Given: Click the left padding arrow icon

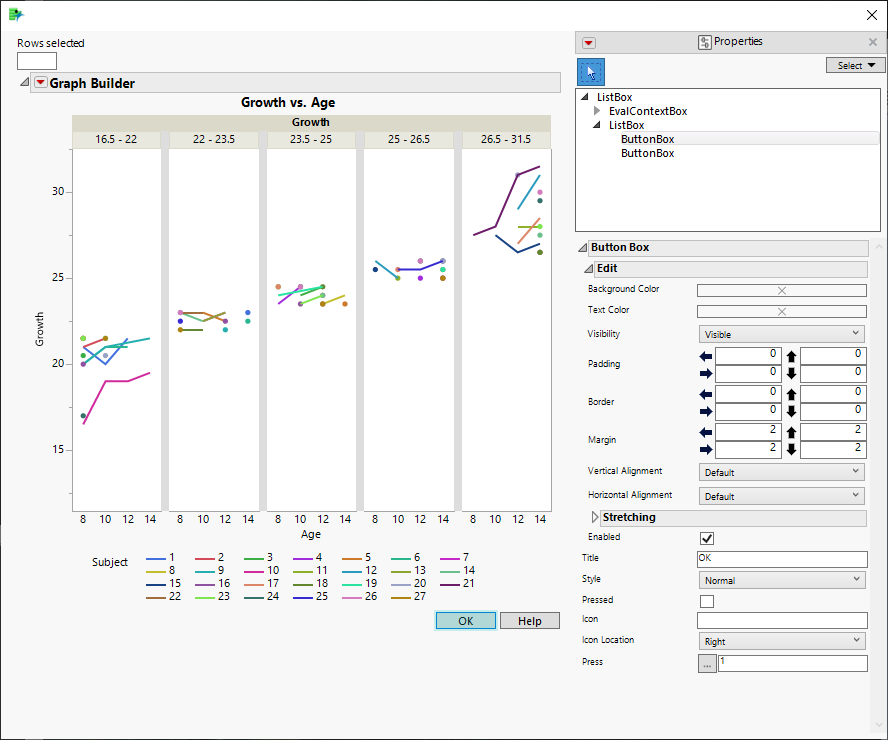Looking at the screenshot, I should (706, 356).
